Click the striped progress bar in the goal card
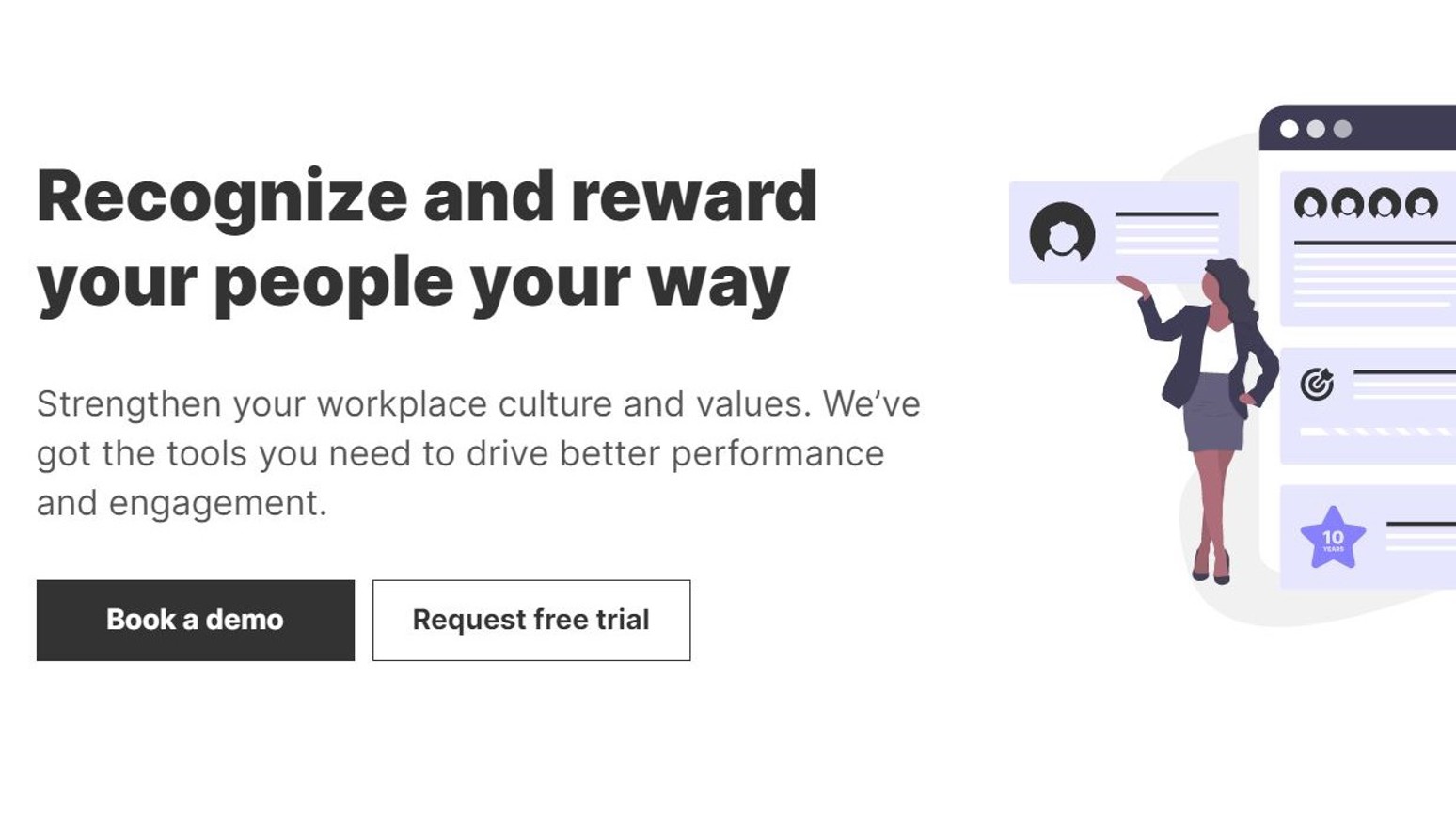Screen dimensions: 1456x819 coord(1375,432)
